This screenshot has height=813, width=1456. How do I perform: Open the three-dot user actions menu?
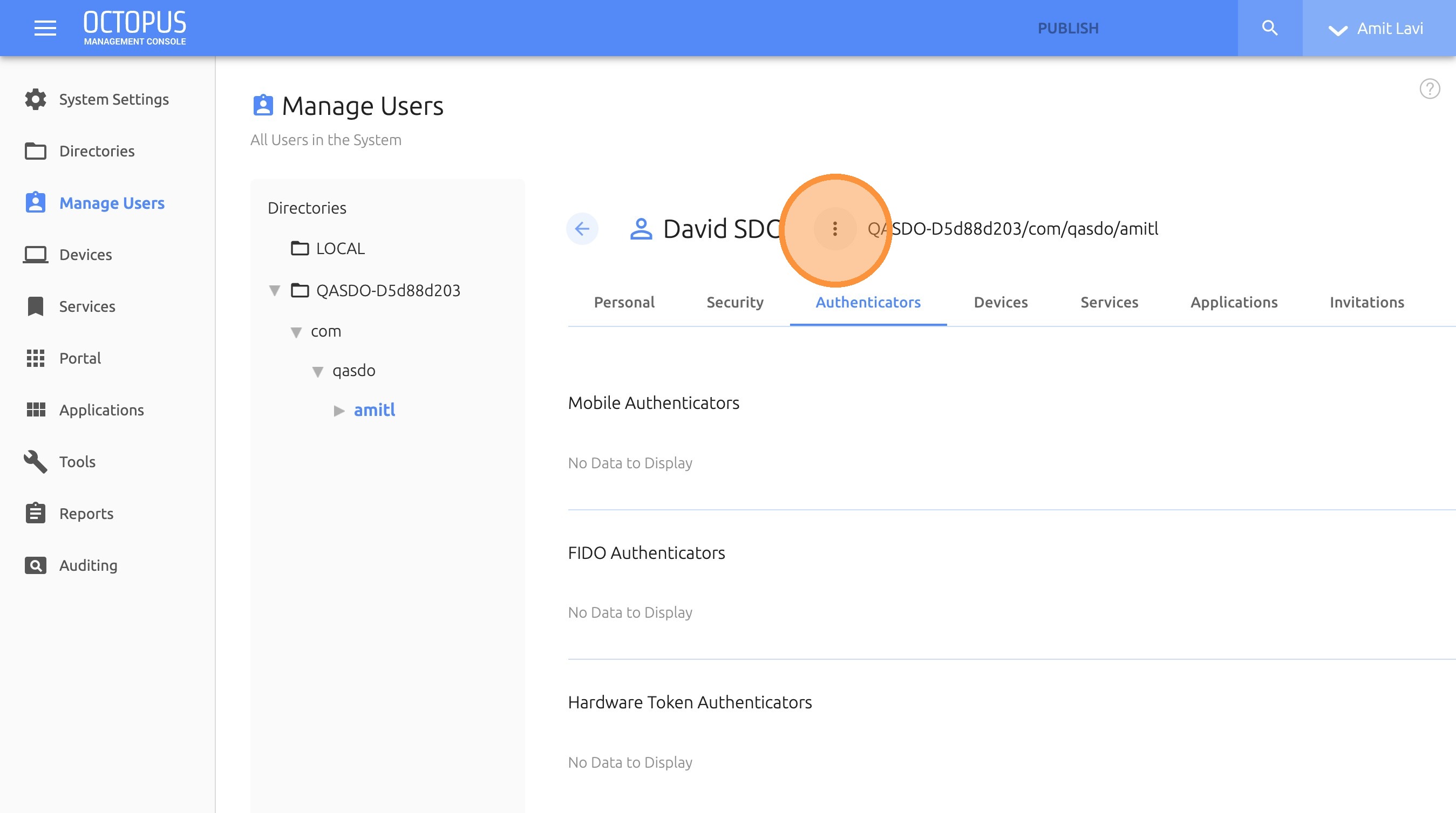(835, 229)
